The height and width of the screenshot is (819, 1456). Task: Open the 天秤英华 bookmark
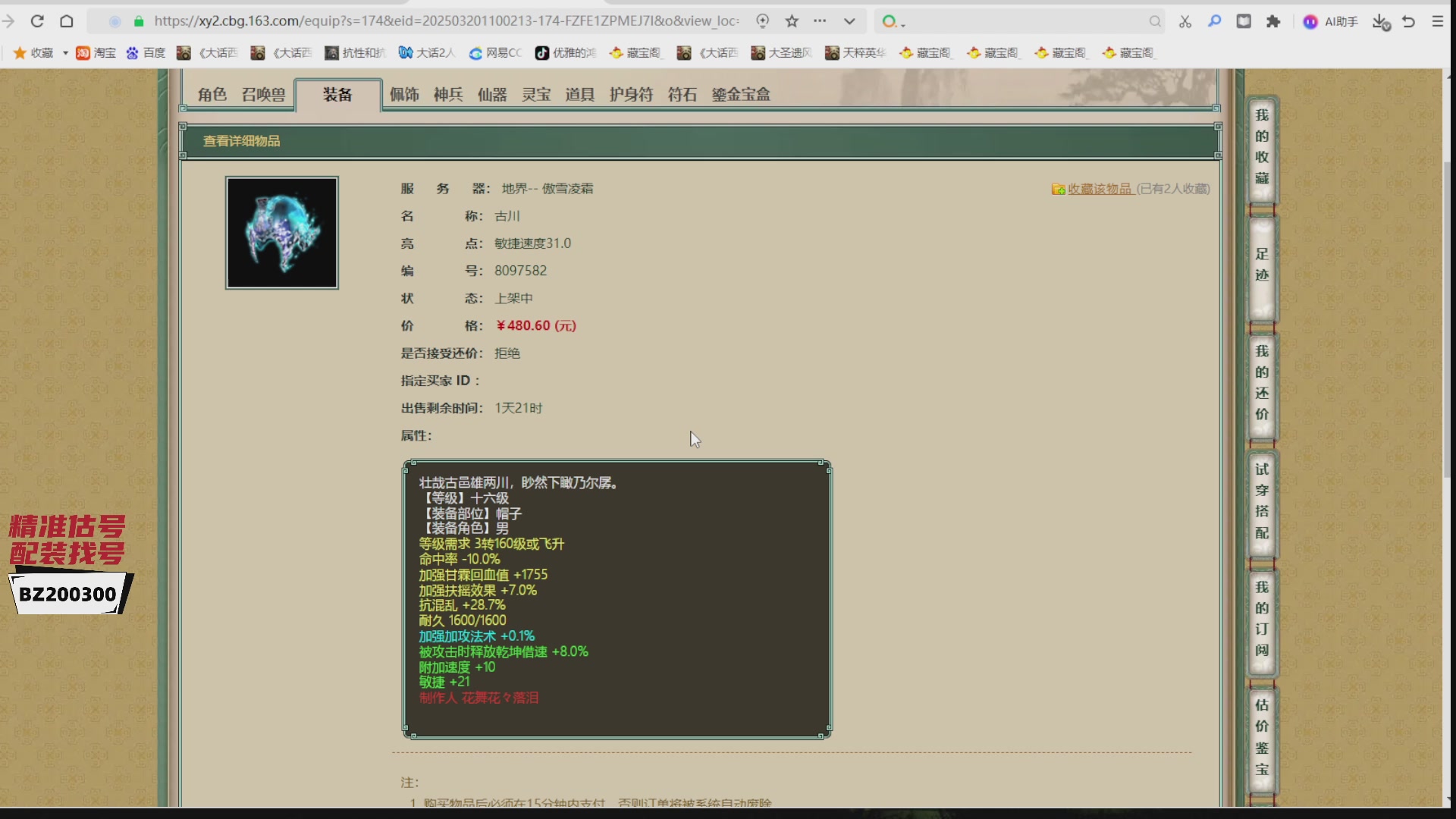(x=855, y=52)
